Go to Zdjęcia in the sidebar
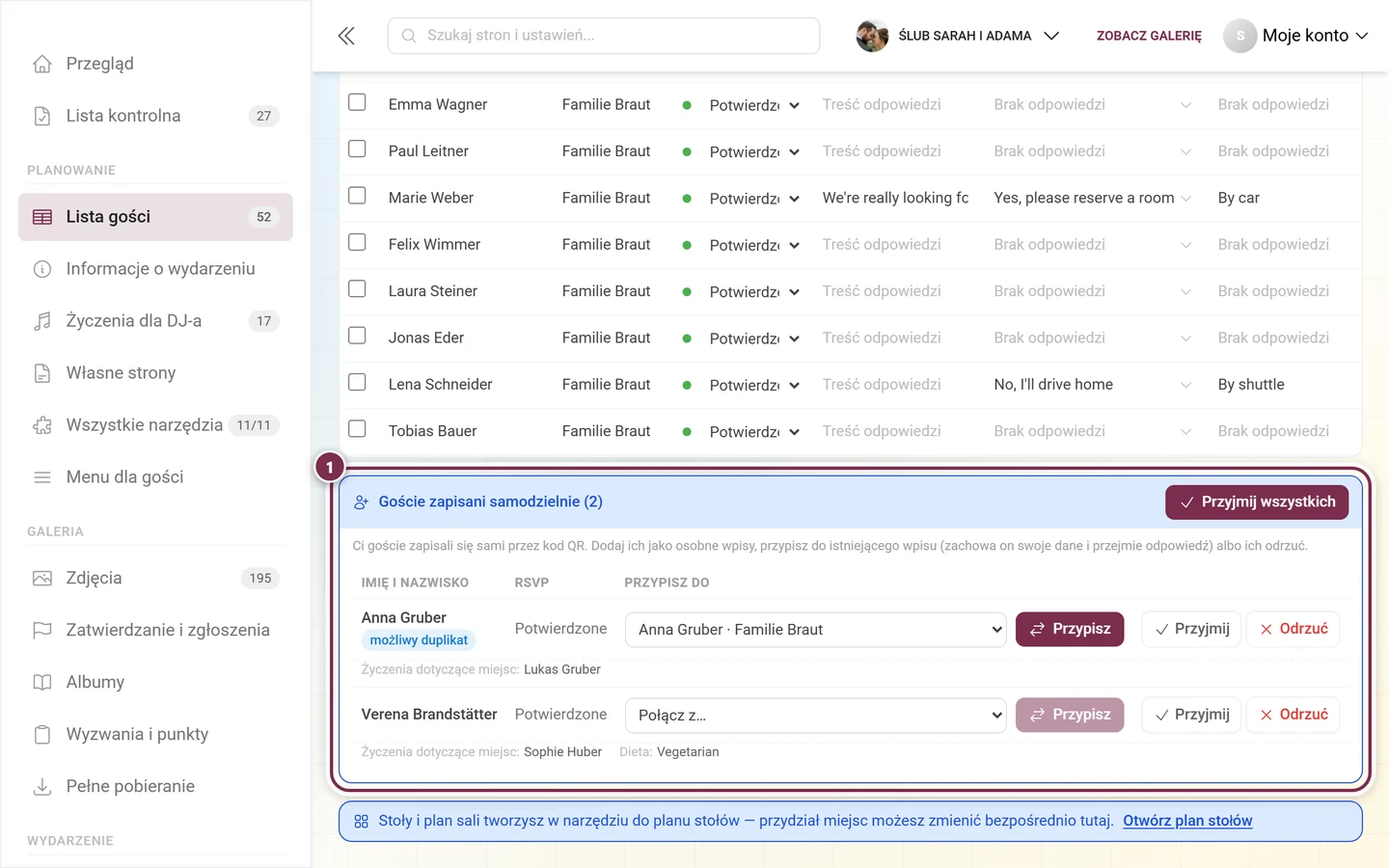The height and width of the screenshot is (868, 1389). (x=156, y=579)
